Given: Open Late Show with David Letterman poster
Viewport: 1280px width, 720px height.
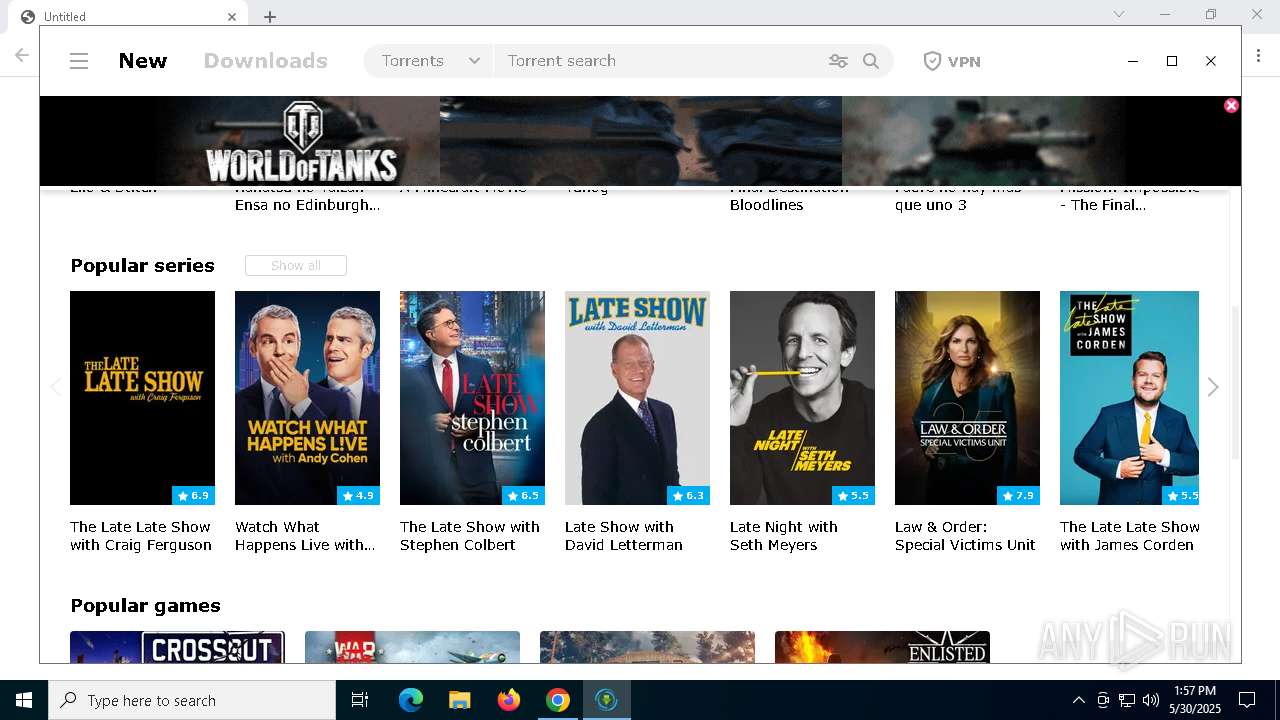Looking at the screenshot, I should tap(637, 398).
